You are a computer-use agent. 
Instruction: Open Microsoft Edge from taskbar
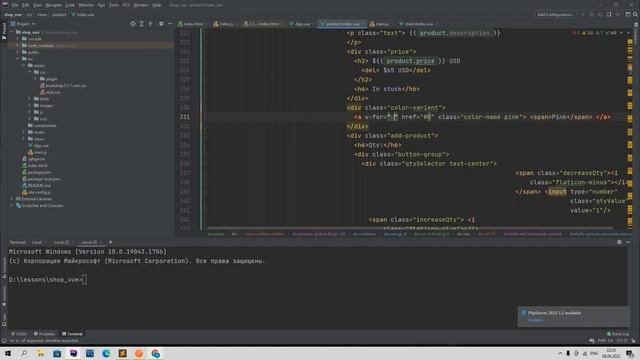(106, 353)
